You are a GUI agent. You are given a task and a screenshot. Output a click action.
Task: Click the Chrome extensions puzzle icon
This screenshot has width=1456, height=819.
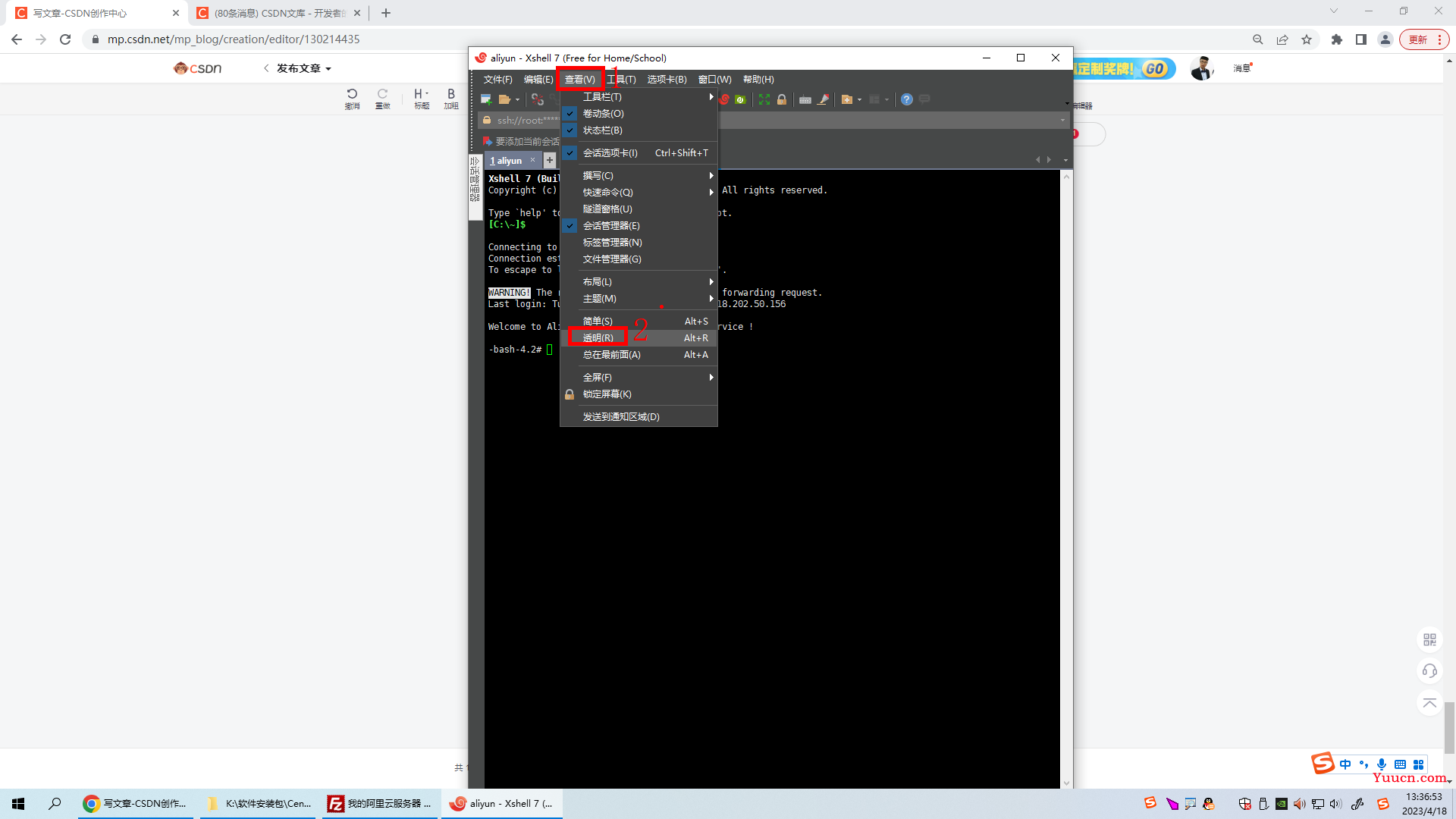tap(1337, 39)
